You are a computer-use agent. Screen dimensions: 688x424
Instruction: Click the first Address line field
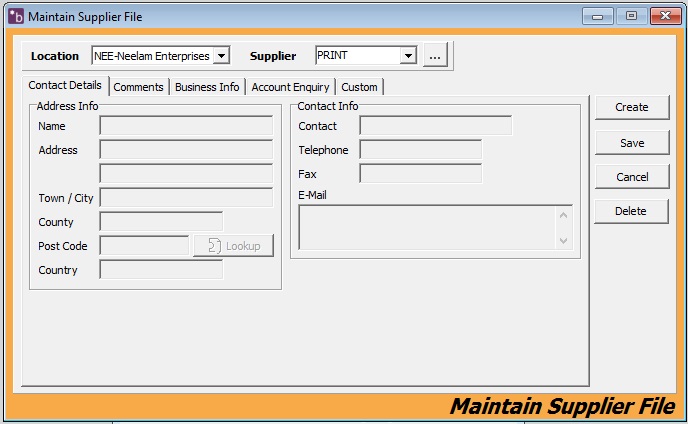tap(186, 150)
